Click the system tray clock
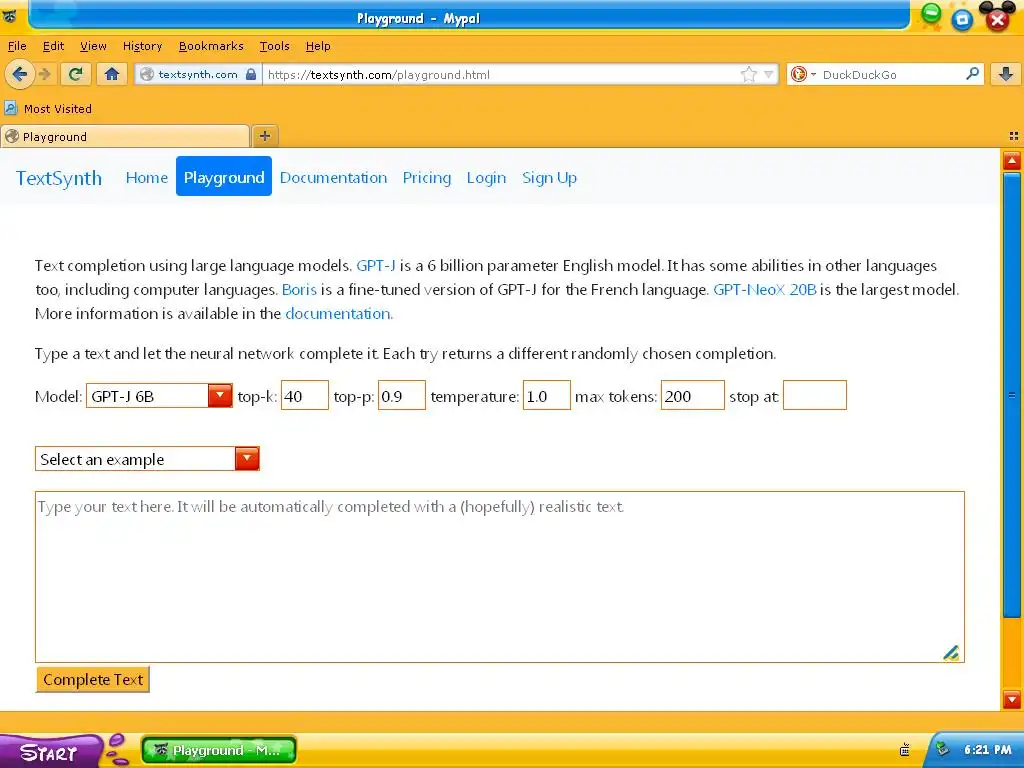 (987, 750)
